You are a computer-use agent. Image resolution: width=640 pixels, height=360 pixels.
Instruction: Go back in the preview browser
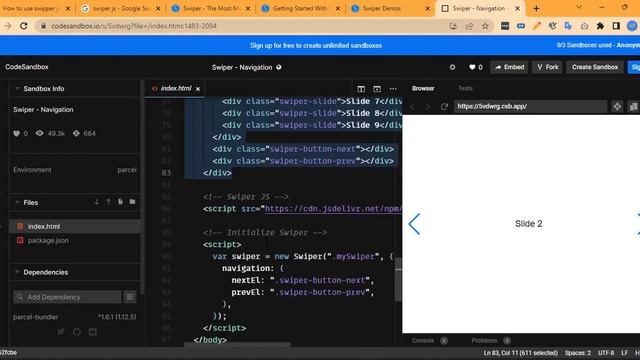click(412, 107)
